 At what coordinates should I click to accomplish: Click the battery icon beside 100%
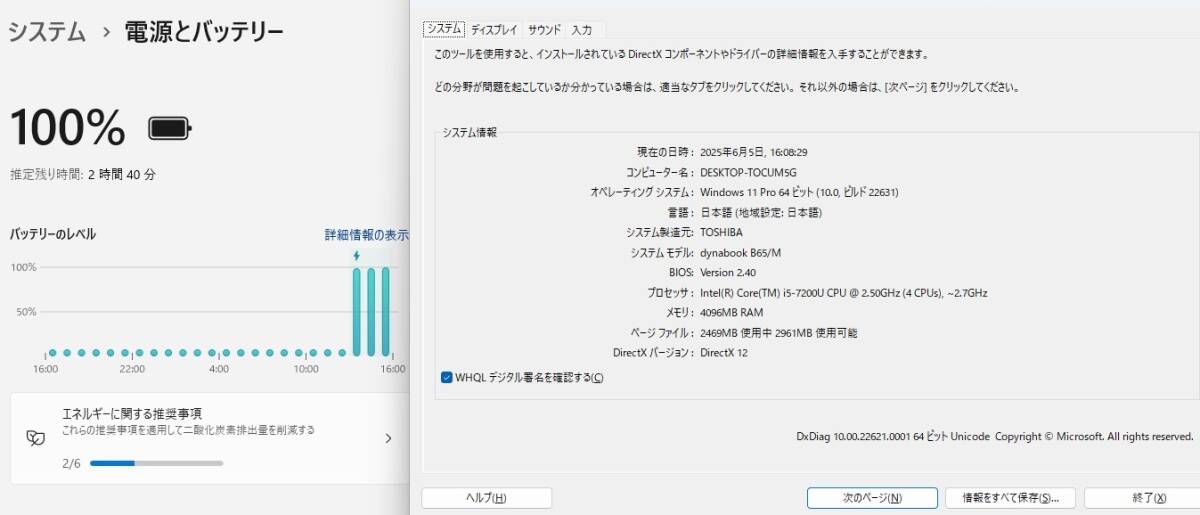tap(170, 128)
